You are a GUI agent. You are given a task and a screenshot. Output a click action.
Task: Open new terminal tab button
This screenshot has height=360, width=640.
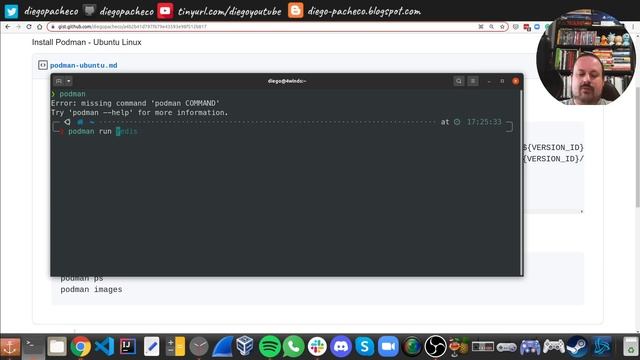point(59,81)
